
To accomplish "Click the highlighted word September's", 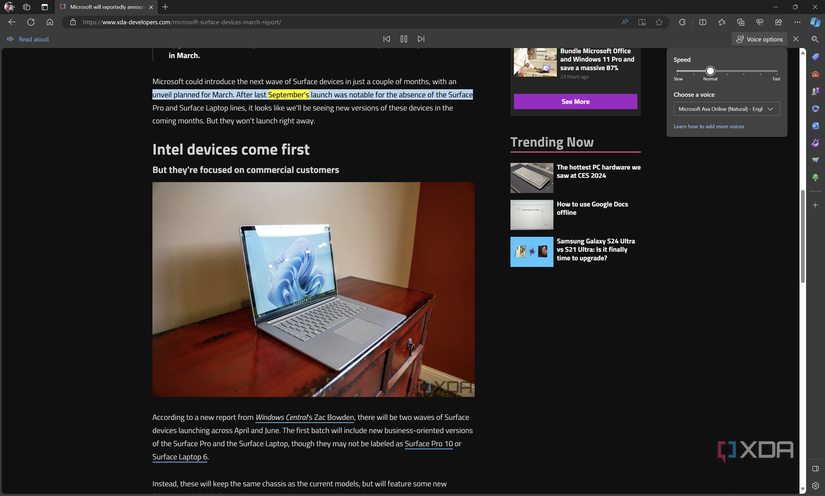I will coord(288,95).
